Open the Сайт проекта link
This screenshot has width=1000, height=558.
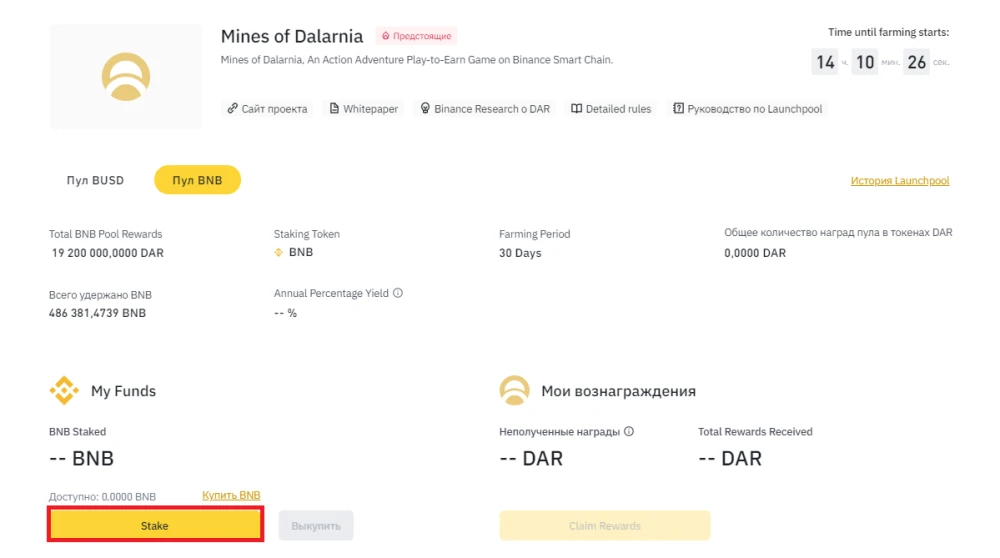click(x=267, y=108)
